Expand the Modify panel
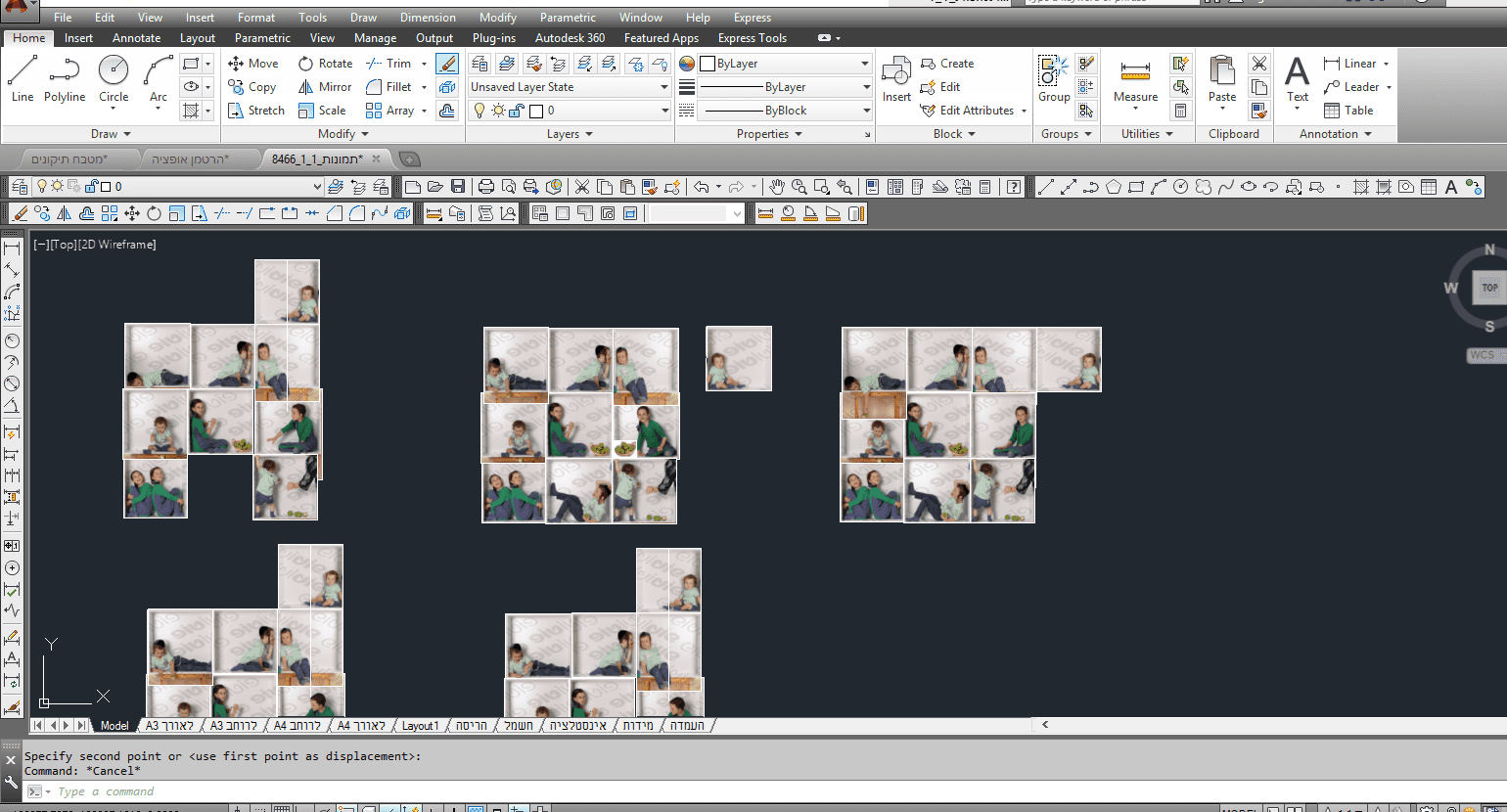 tap(343, 134)
